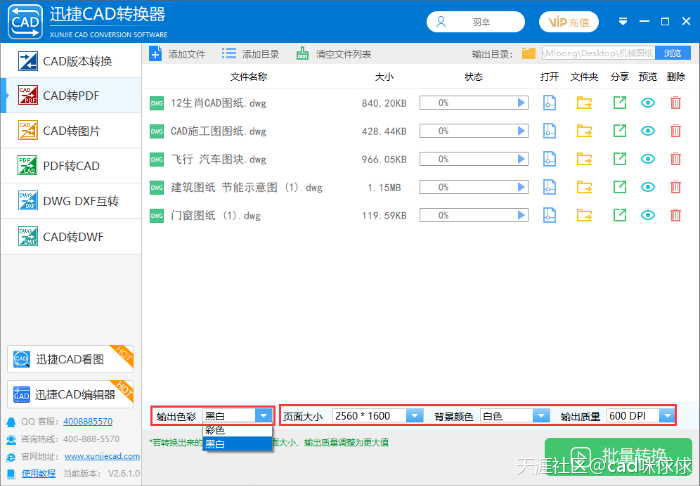Viewport: 700px width, 486px height.
Task: Open folder icon for 12生肖CAD图纸.dwg
Action: tap(584, 103)
